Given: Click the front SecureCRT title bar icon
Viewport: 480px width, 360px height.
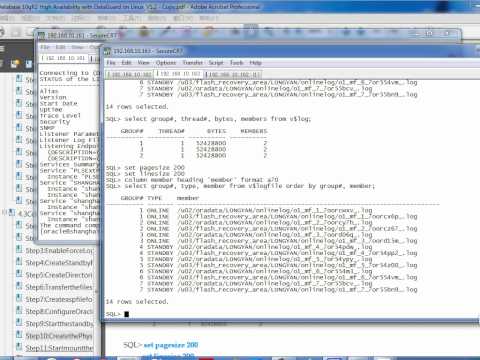Looking at the screenshot, I should (107, 51).
